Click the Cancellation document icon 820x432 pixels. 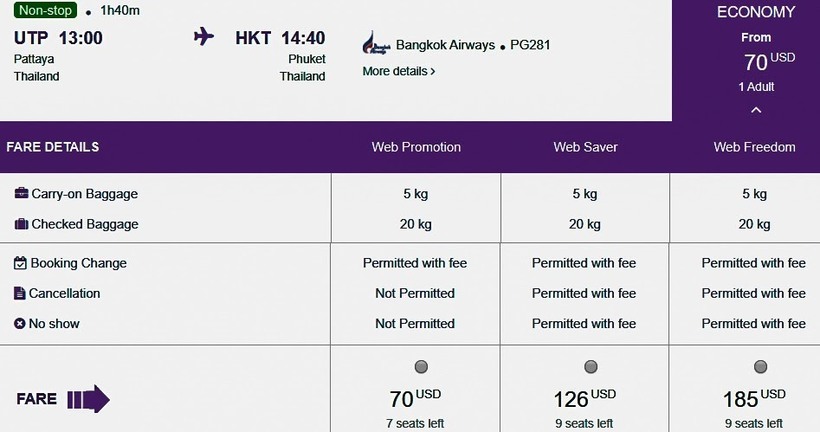pos(20,293)
